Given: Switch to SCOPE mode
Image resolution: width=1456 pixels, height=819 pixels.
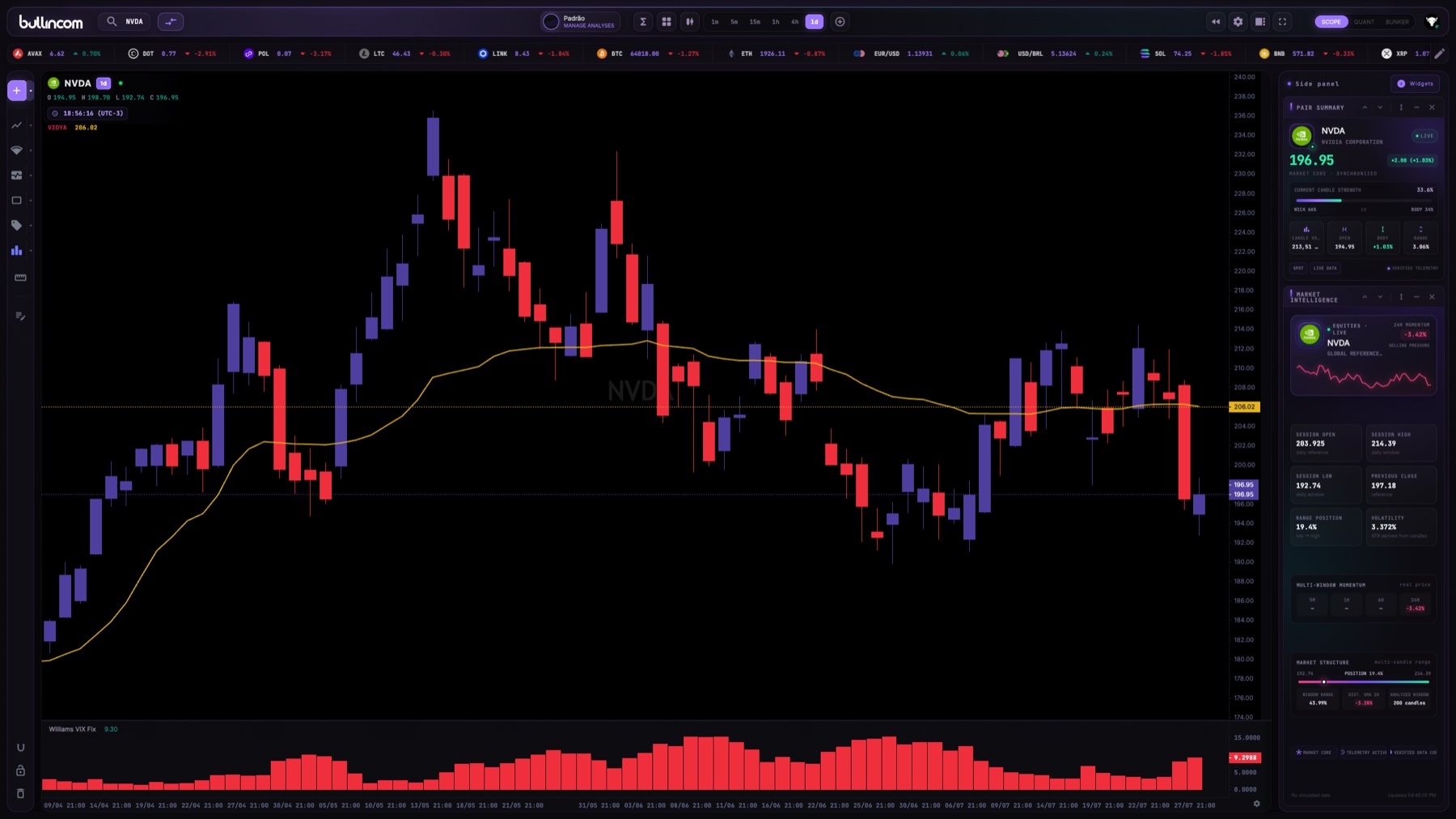Looking at the screenshot, I should (1331, 22).
